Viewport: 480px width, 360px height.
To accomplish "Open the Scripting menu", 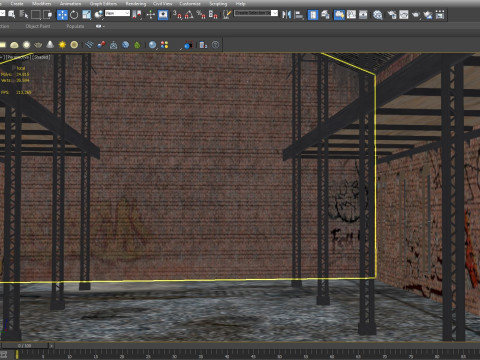I will pyautogui.click(x=218, y=4).
